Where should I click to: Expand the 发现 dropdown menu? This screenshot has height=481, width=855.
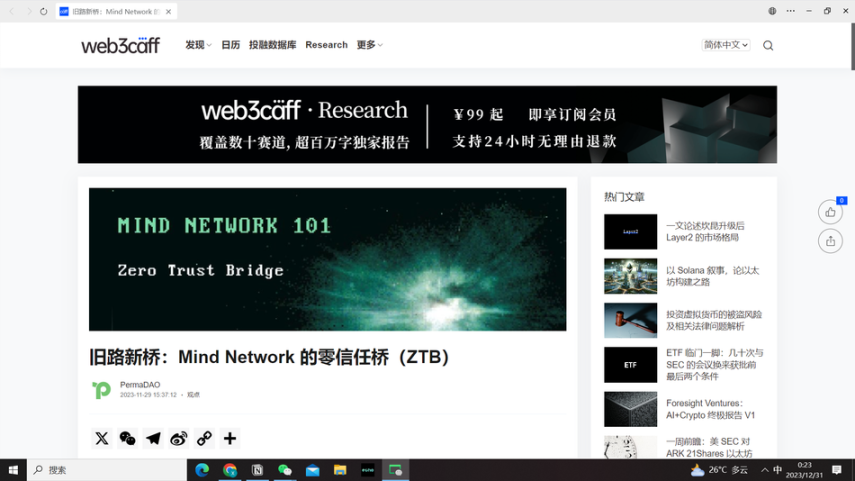[198, 45]
